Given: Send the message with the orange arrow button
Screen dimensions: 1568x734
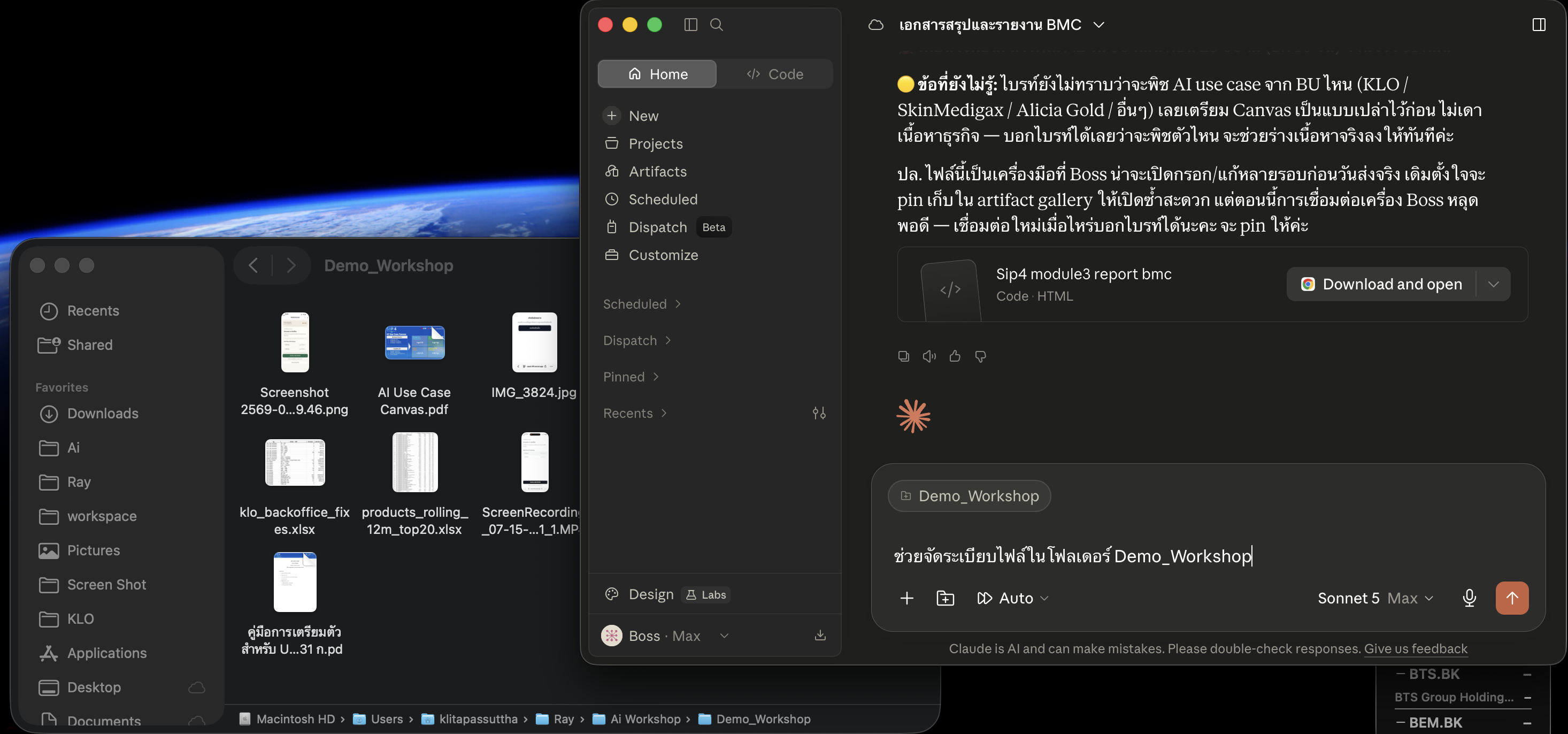Looking at the screenshot, I should pos(1511,598).
